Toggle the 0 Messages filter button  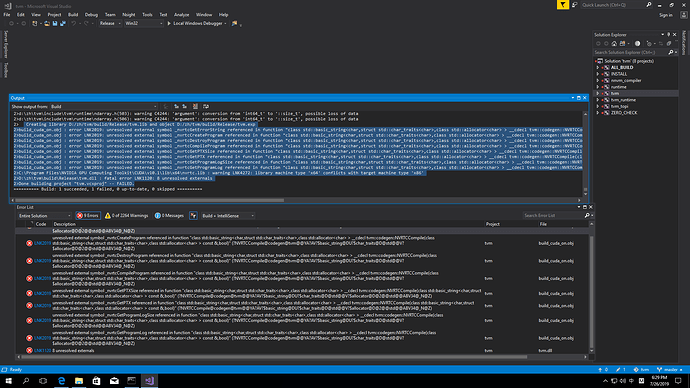click(x=169, y=216)
